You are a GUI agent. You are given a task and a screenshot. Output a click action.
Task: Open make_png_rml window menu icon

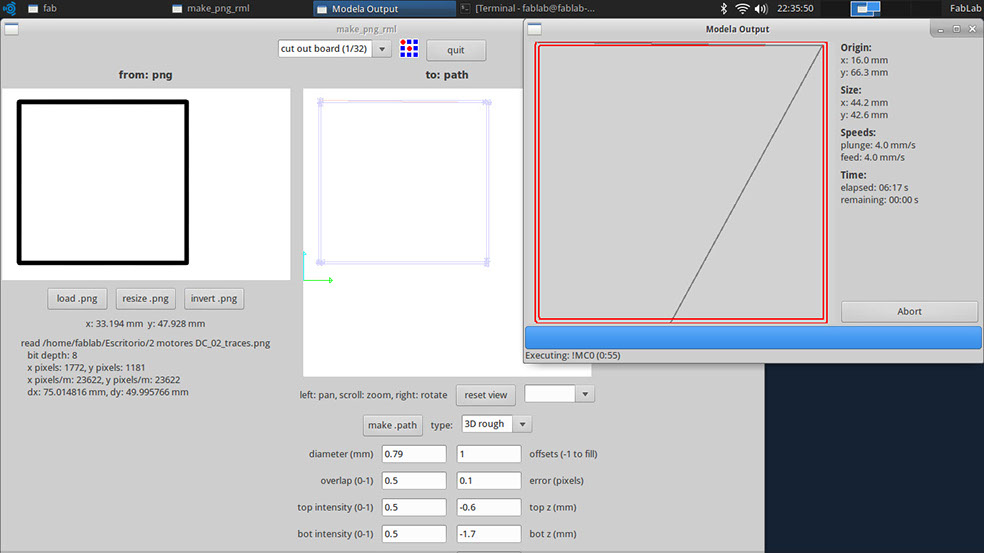click(x=11, y=29)
